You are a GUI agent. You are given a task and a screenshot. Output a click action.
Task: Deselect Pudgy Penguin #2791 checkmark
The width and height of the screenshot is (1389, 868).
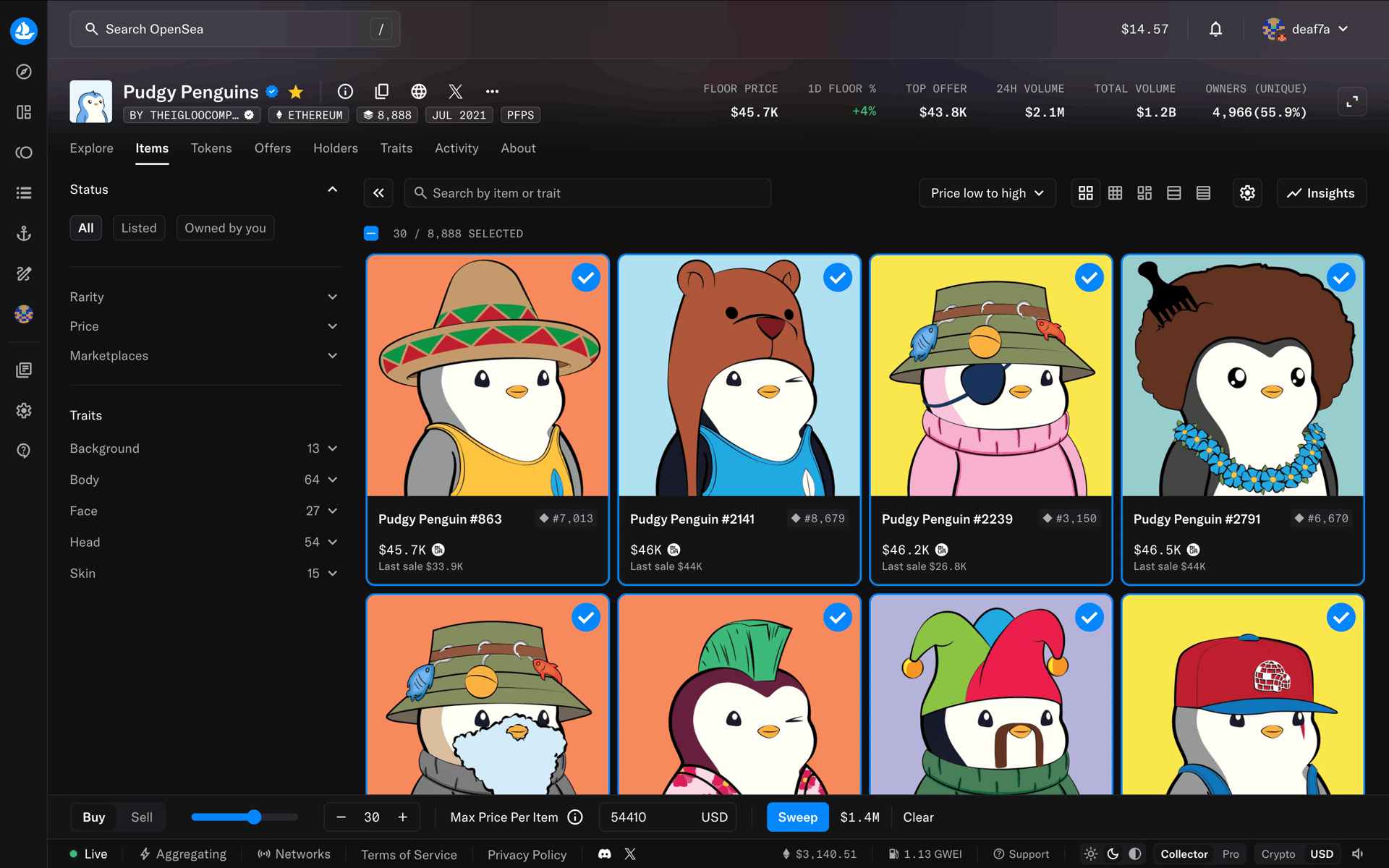pos(1341,278)
